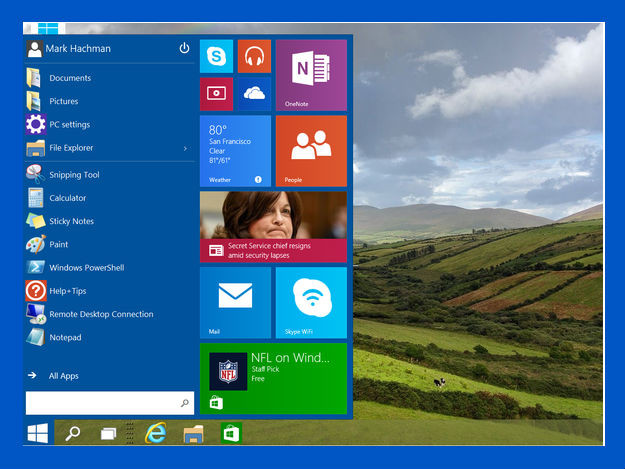Open the NFL on Windows store tile
This screenshot has width=625, height=469.
[273, 379]
